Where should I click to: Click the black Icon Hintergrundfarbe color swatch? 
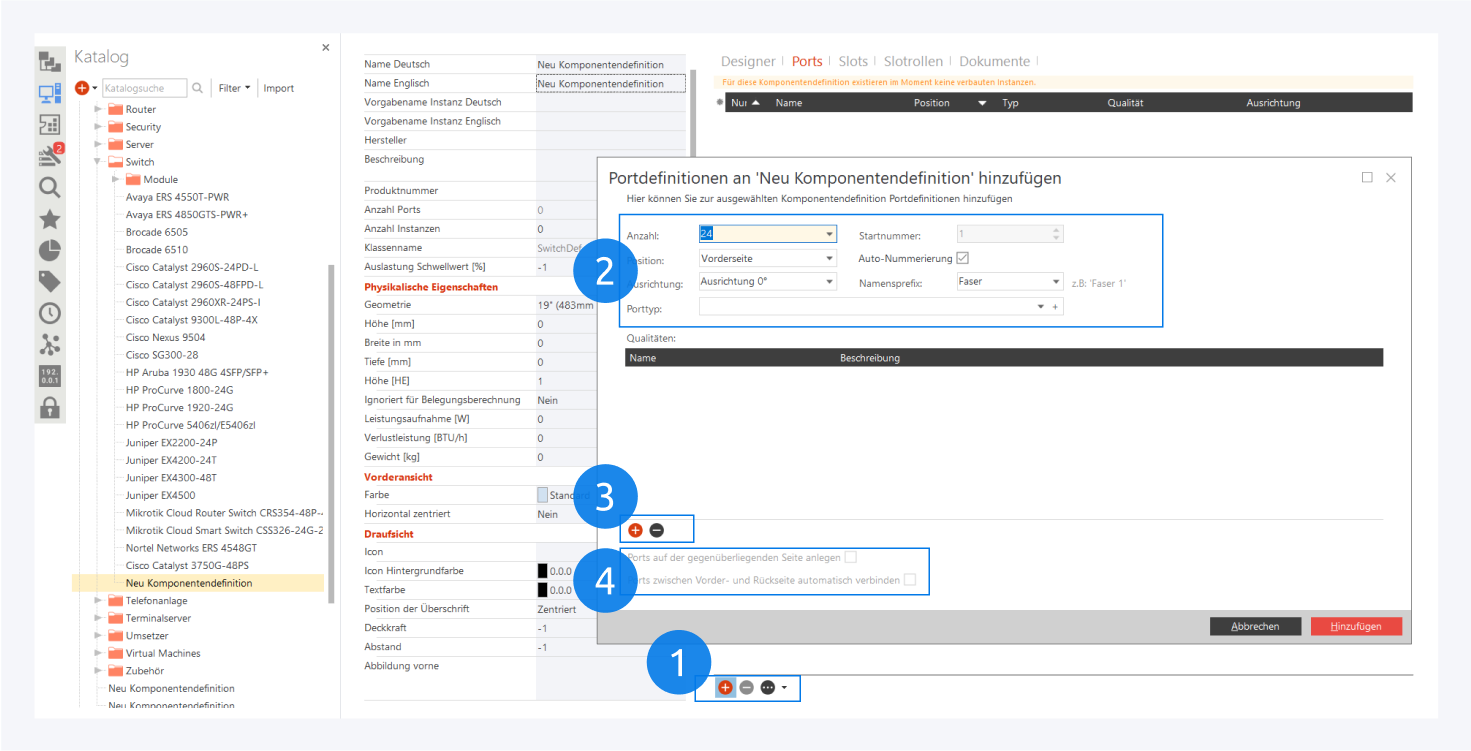542,571
